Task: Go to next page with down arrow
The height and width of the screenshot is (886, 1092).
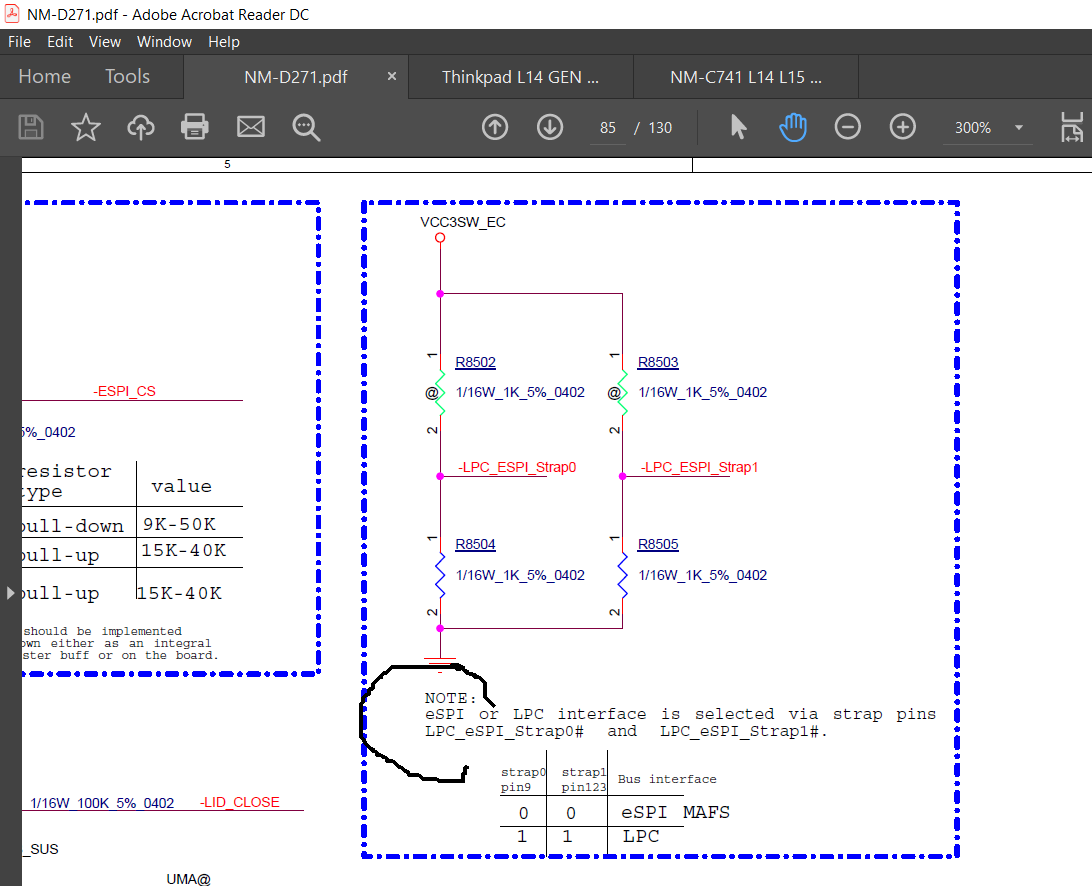Action: (x=550, y=127)
